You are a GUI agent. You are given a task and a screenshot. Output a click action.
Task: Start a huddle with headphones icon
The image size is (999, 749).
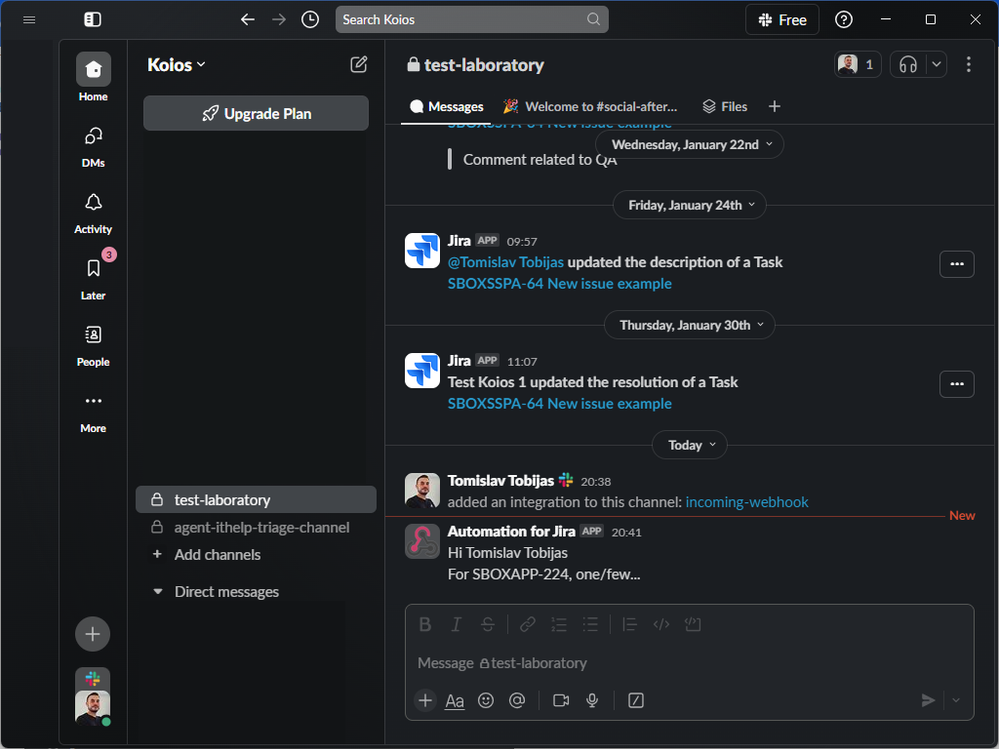908,64
